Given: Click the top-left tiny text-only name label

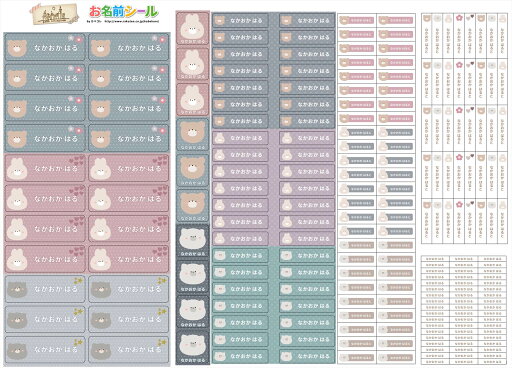Looking at the screenshot, I should coord(435,259).
